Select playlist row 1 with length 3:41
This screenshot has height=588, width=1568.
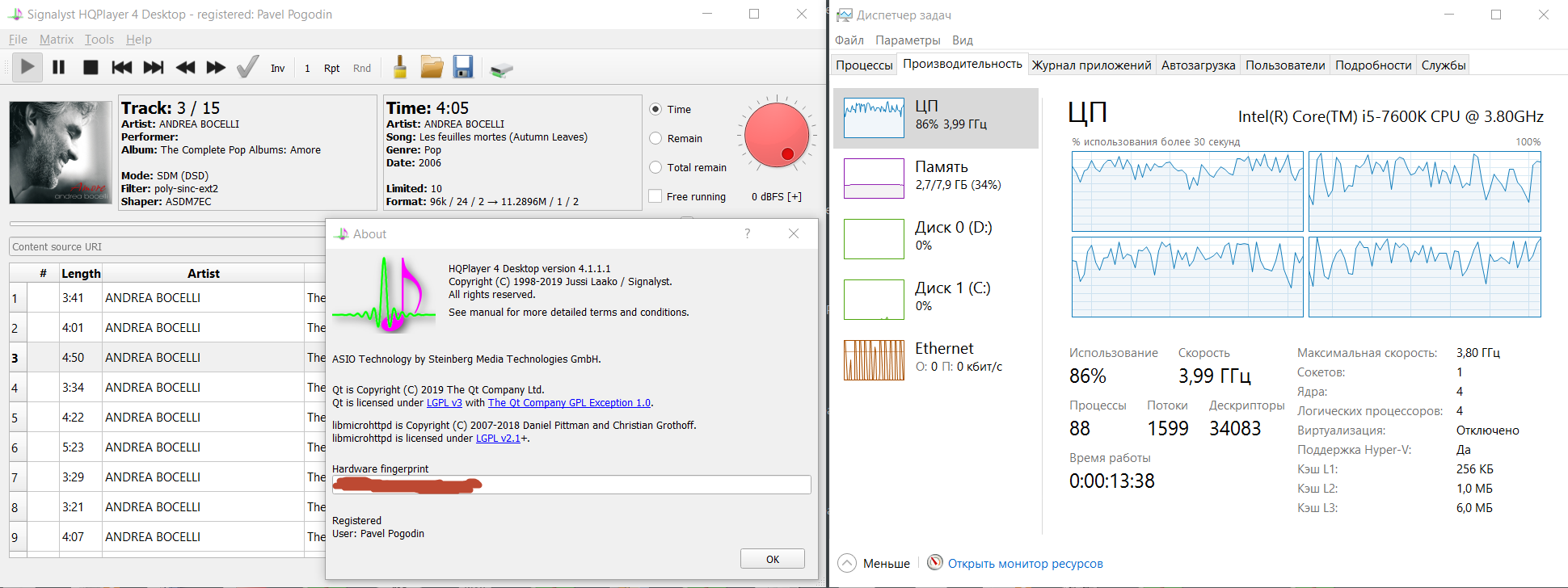coord(168,297)
